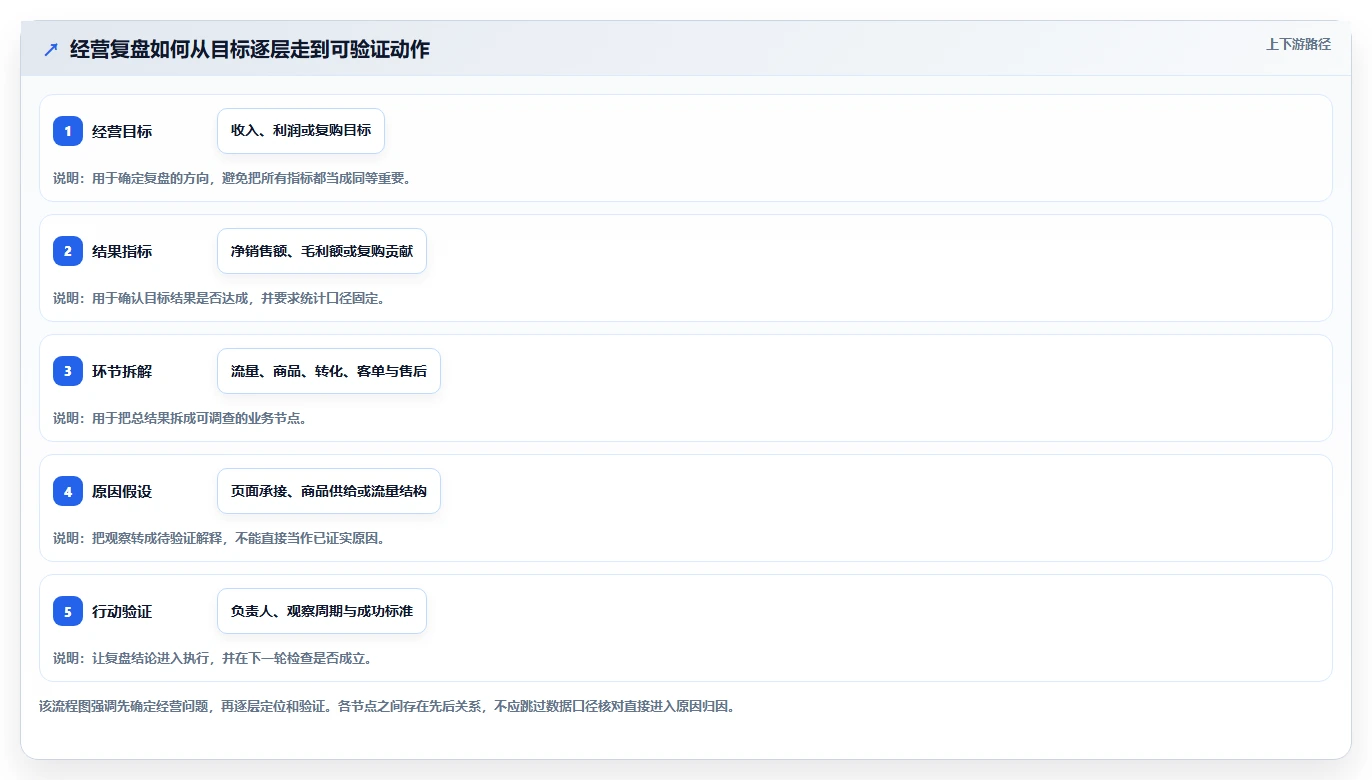
Task: Click the 结果指标 step label
Action: (x=122, y=251)
